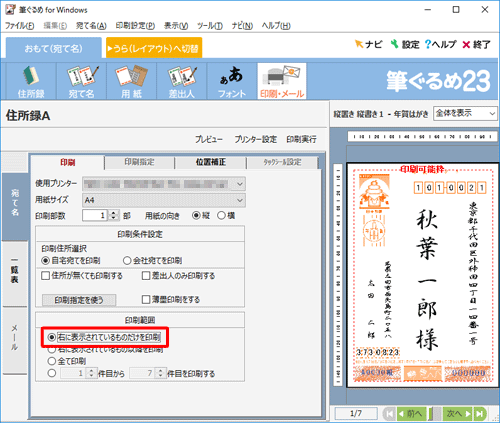Screen dimensions: 500x423
Task: Click the 1/7 record counter field
Action: (356, 414)
